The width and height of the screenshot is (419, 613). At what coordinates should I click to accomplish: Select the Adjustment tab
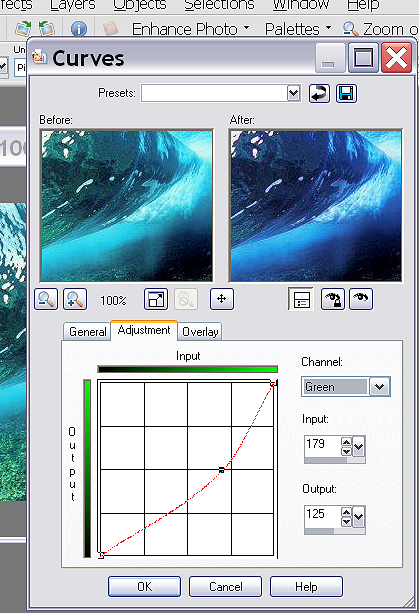click(144, 330)
